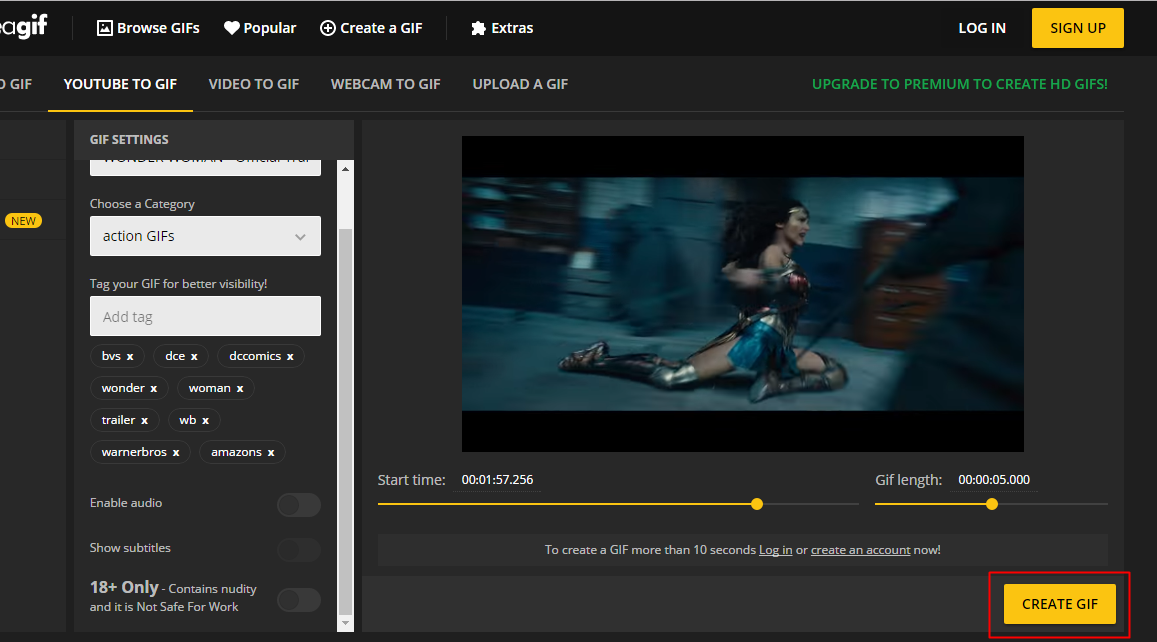Open Extras menu
1157x642 pixels.
coord(502,28)
